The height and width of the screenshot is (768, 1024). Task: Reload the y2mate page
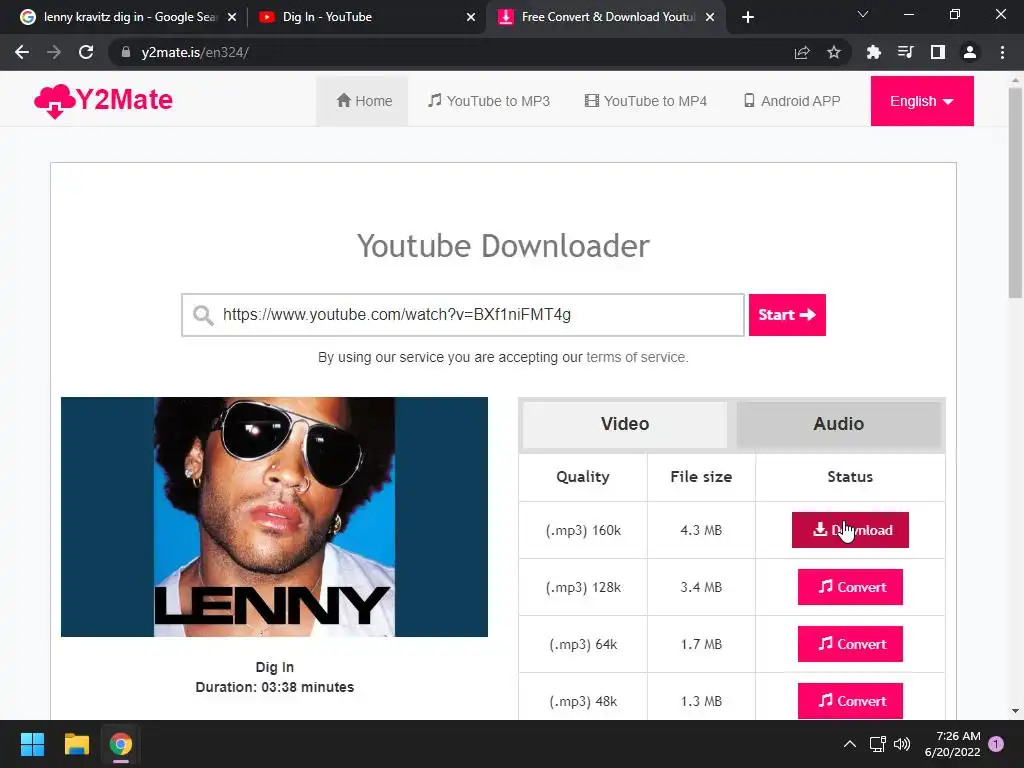point(86,52)
